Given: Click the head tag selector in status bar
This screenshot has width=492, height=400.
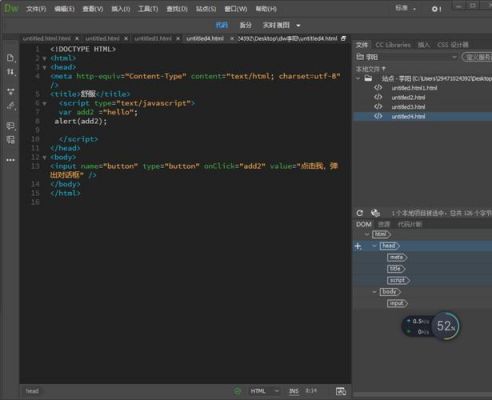Looking at the screenshot, I should point(32,391).
